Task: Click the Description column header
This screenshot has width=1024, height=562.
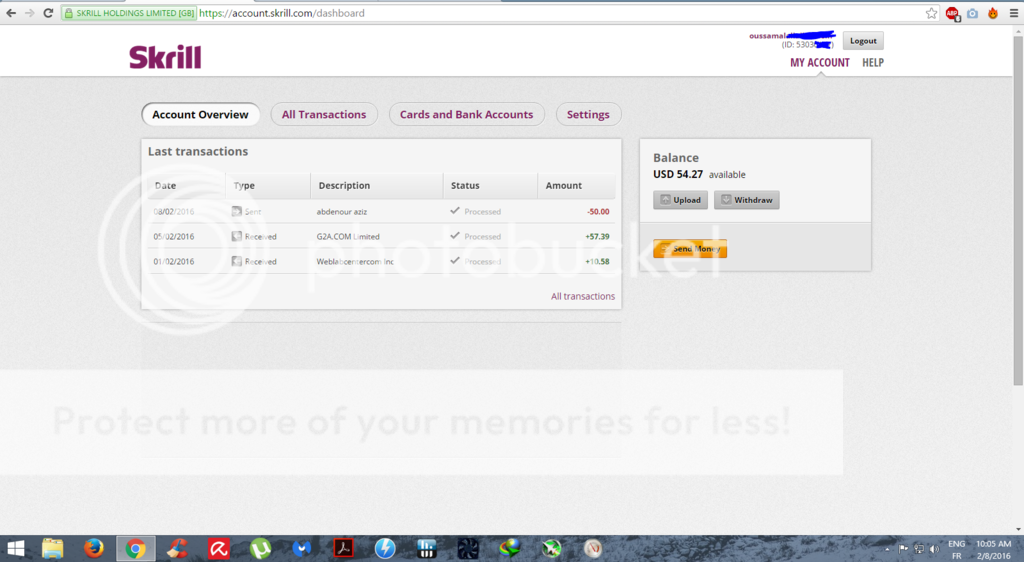Action: (x=377, y=185)
